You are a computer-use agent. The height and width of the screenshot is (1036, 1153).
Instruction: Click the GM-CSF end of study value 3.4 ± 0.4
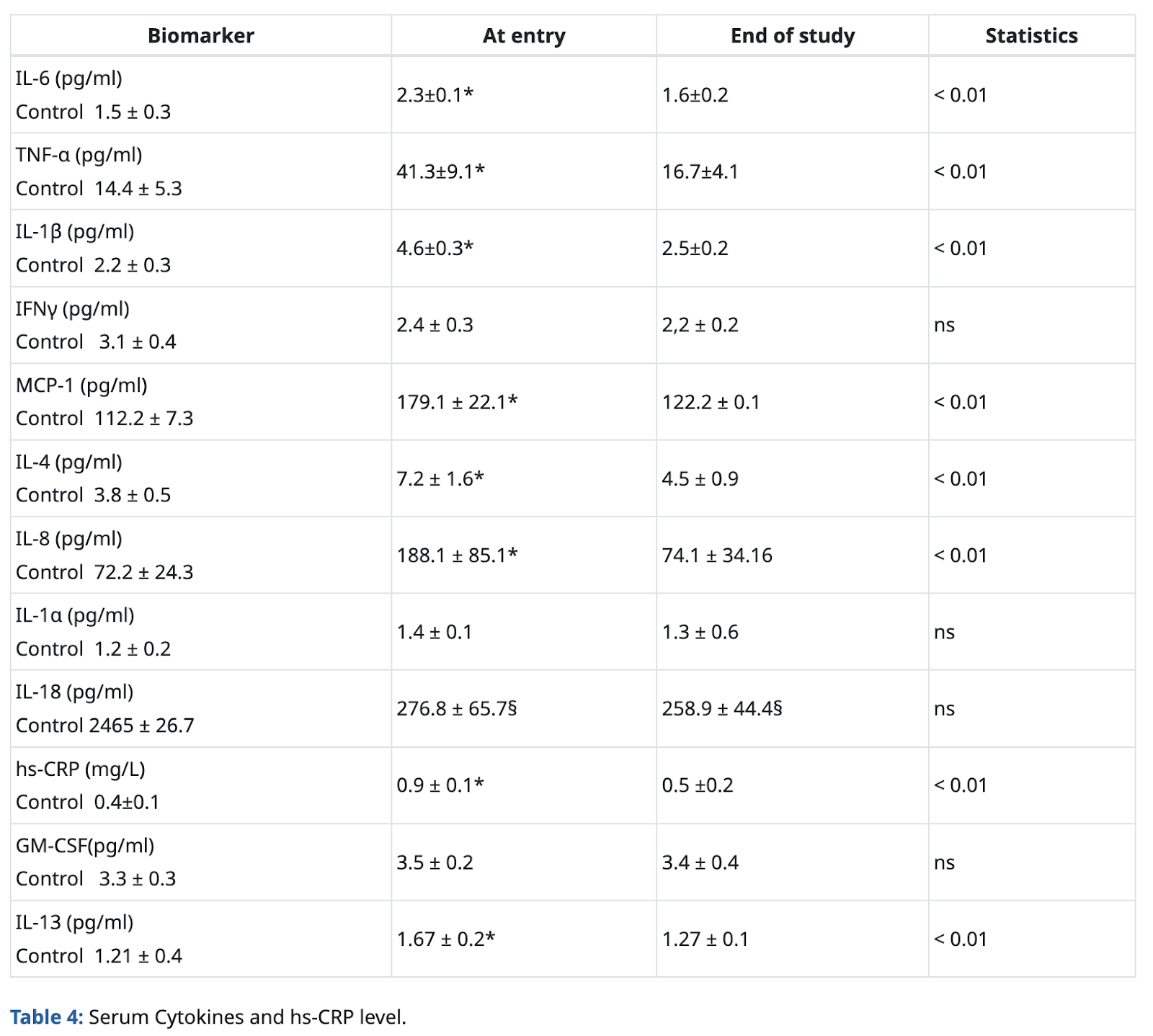point(700,862)
